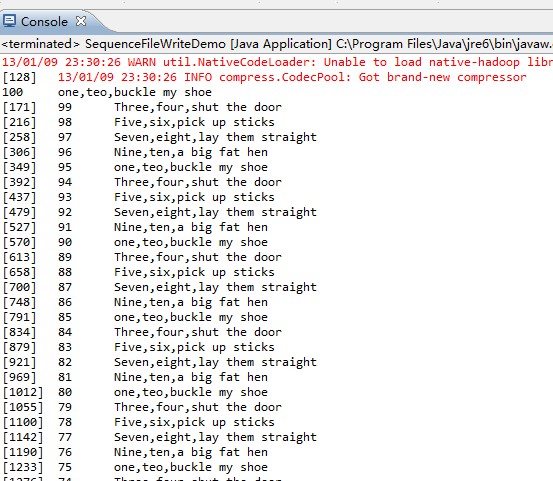Click the row with position [1142]
553x481 pixels.
tap(160, 437)
